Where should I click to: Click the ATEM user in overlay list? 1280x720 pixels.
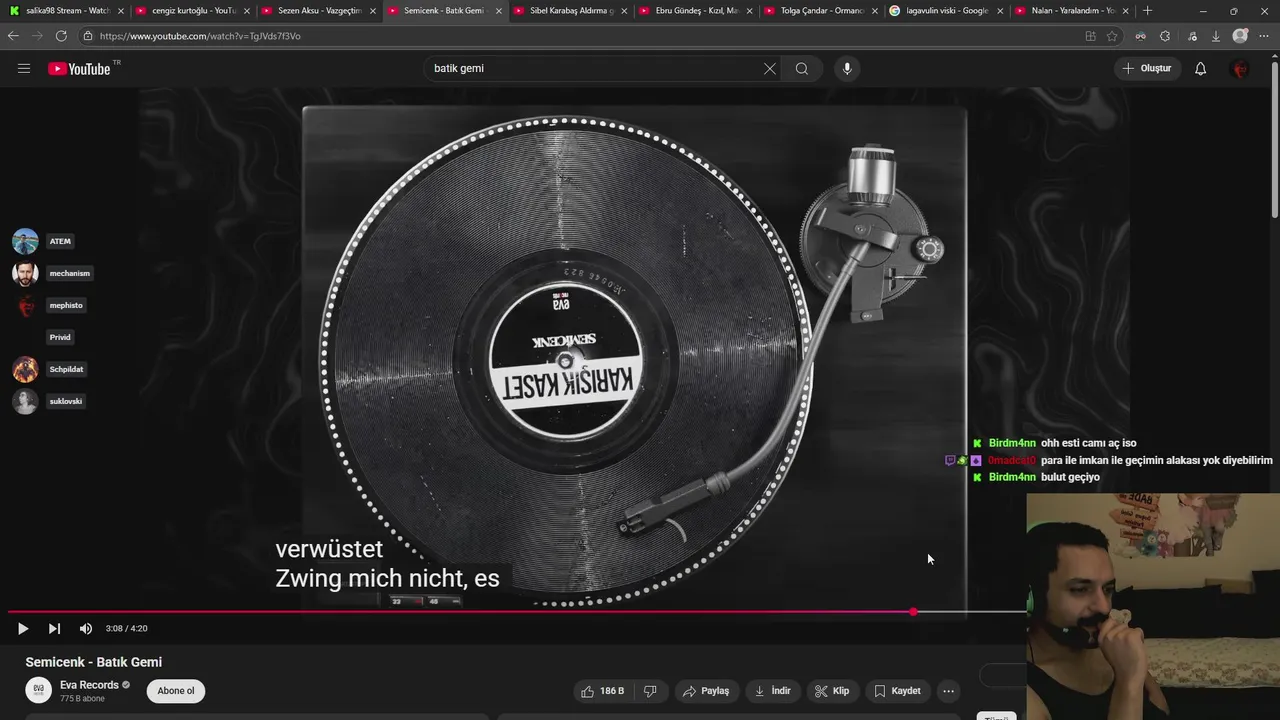pyautogui.click(x=43, y=241)
